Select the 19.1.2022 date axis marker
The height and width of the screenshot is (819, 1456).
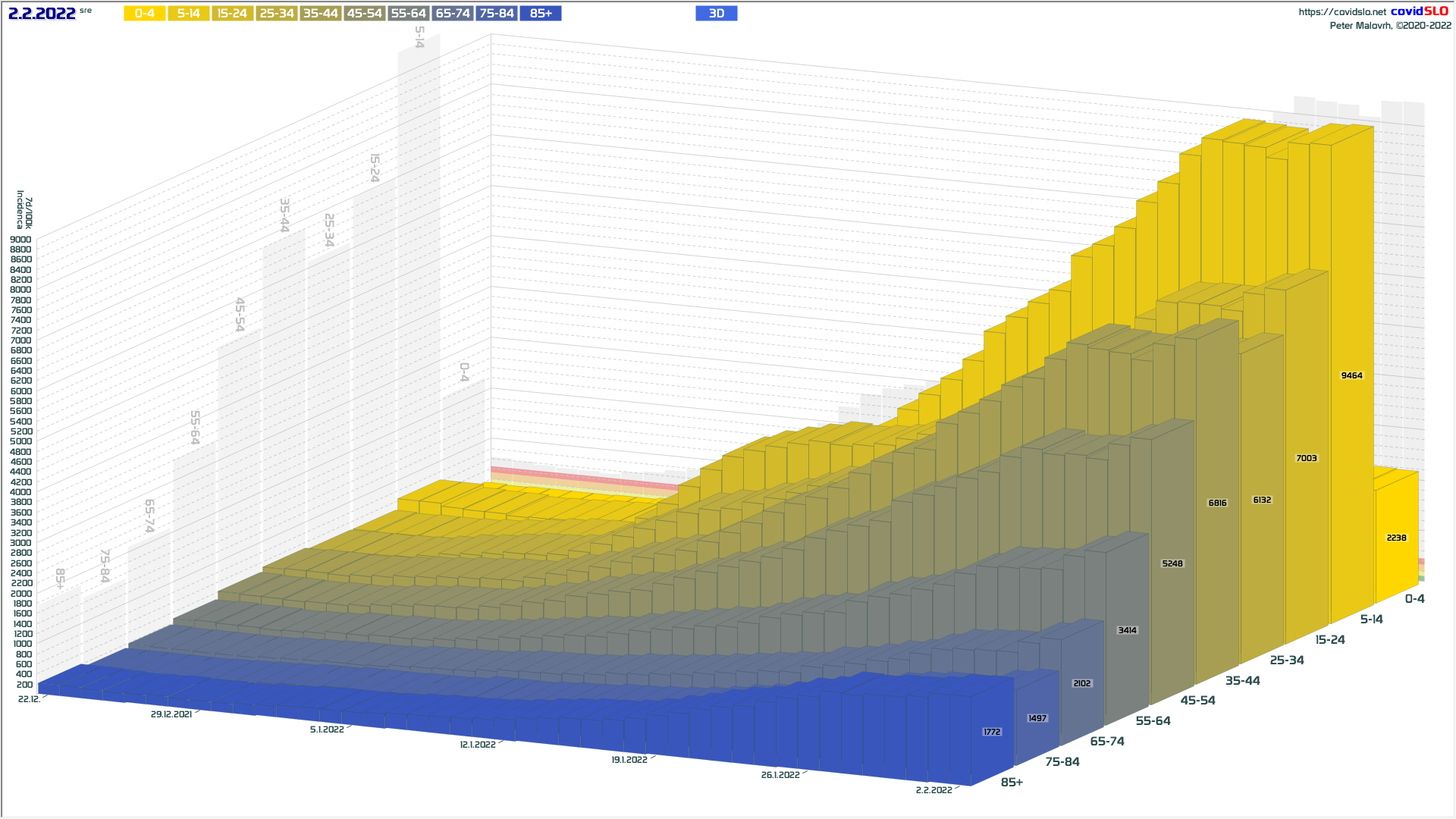coord(629,760)
